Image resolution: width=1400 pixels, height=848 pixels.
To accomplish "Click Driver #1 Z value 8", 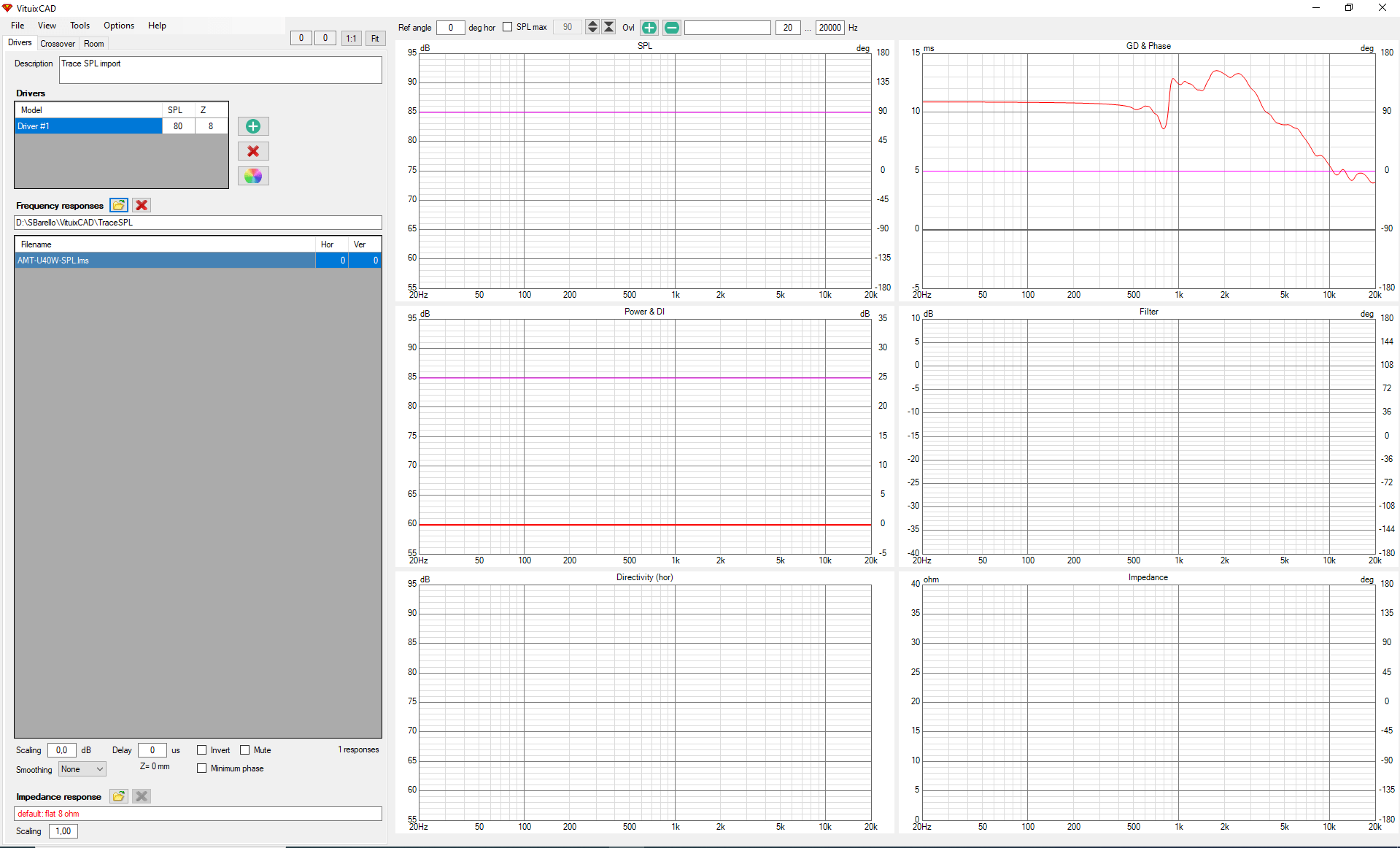I will [x=212, y=126].
